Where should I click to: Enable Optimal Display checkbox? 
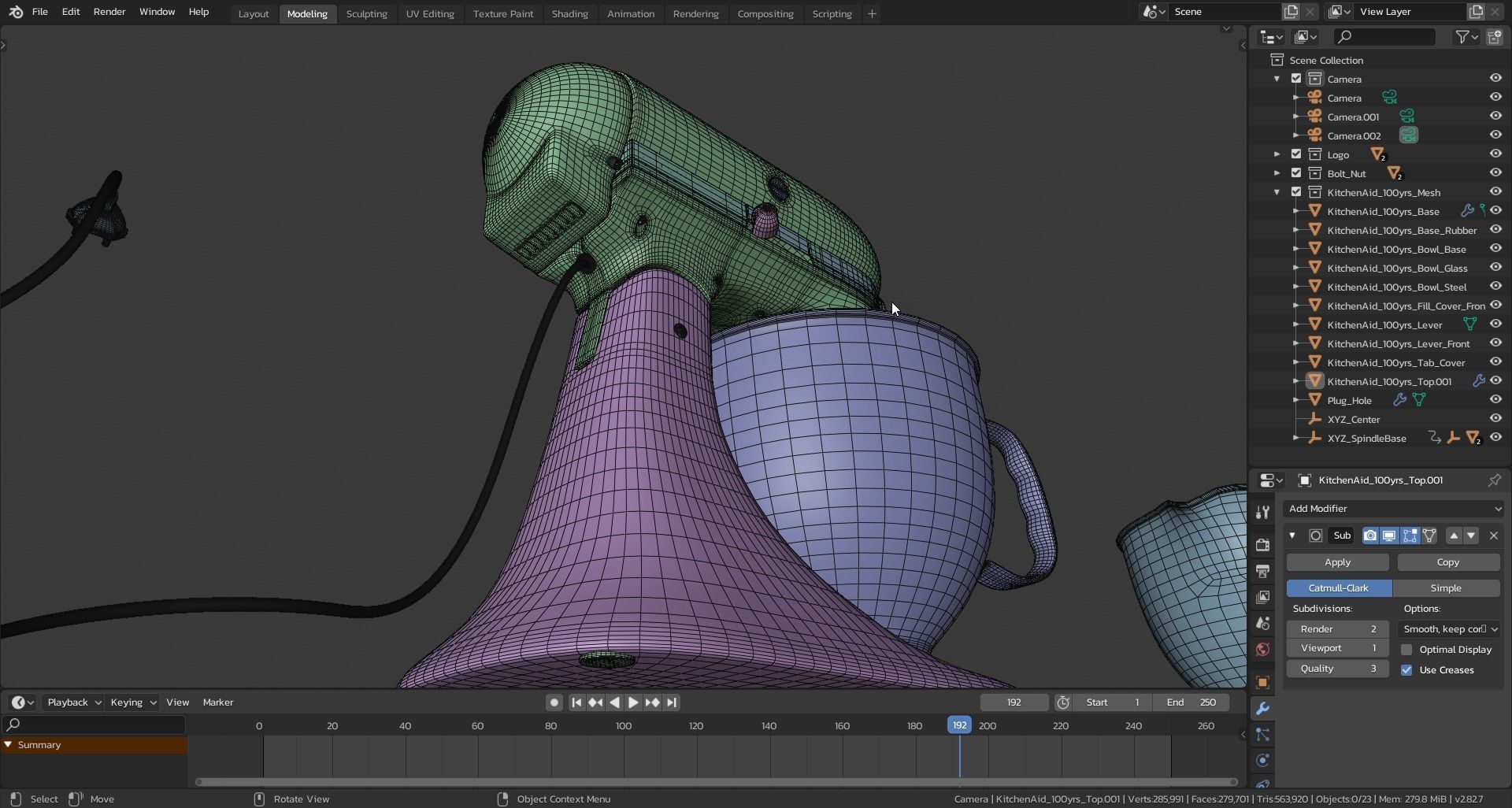tap(1406, 650)
